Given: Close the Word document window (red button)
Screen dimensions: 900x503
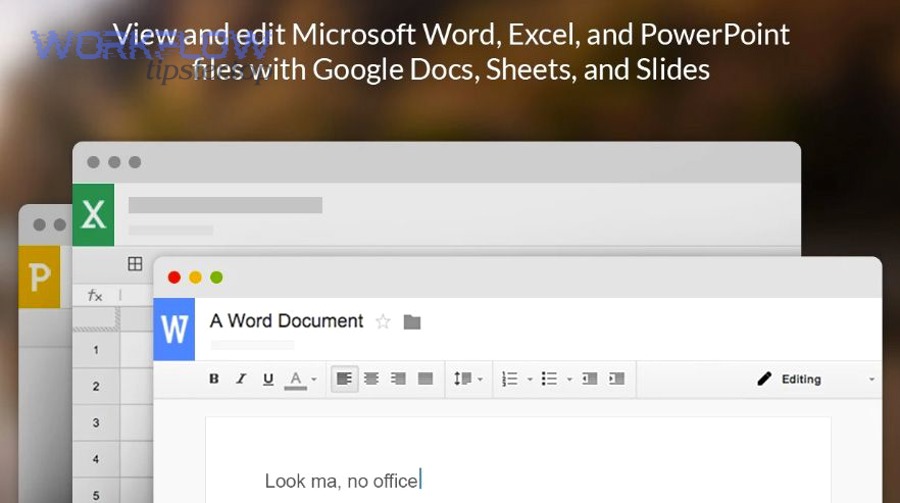Looking at the screenshot, I should pyautogui.click(x=174, y=277).
